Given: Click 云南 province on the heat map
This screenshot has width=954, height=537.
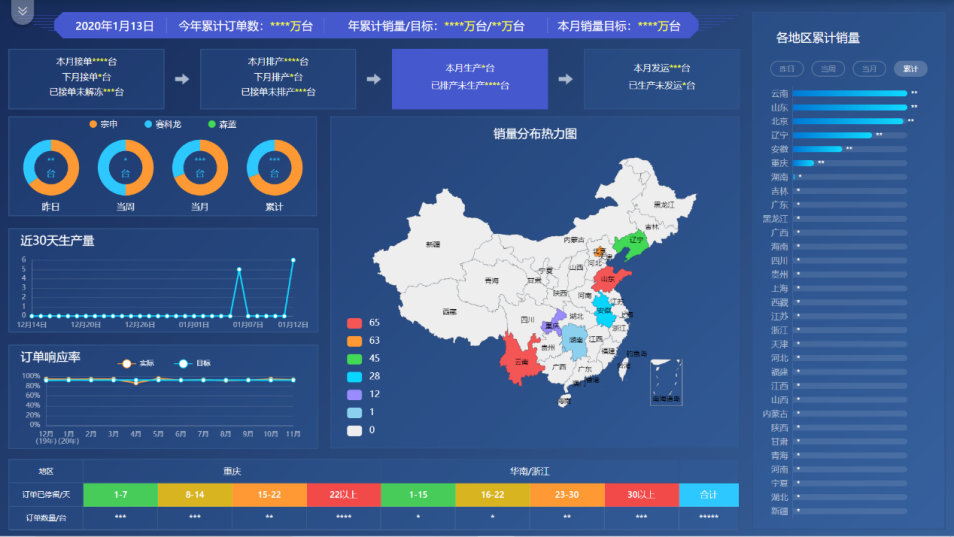Looking at the screenshot, I should click(520, 364).
